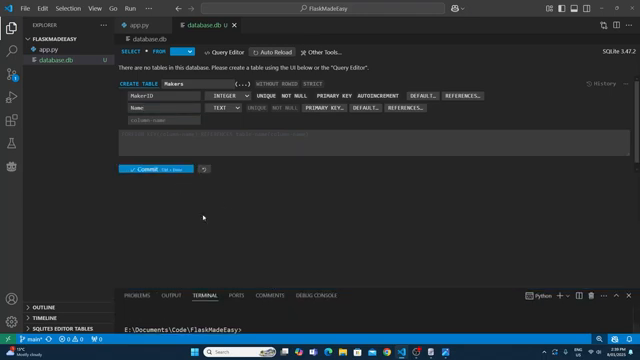The width and height of the screenshot is (640, 360).
Task: Toggle UNIQUE for Name column
Action: point(257,108)
